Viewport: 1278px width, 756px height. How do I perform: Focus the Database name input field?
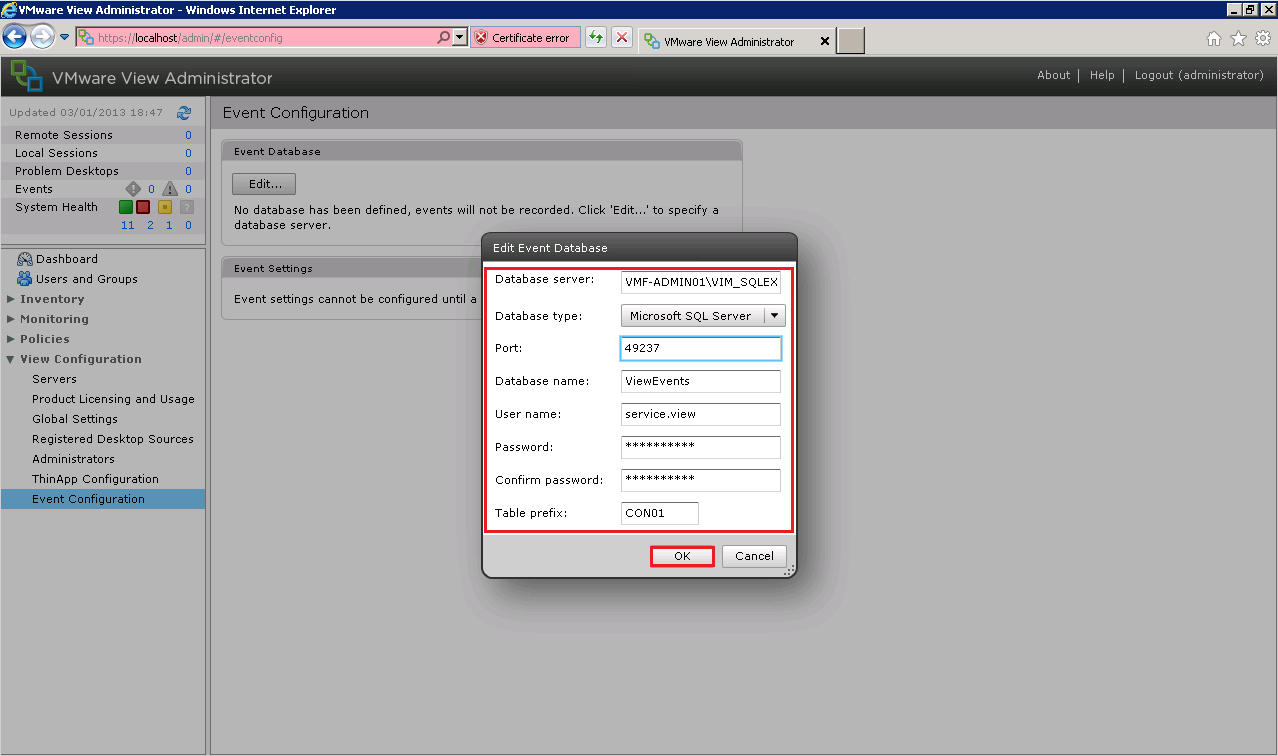click(700, 381)
